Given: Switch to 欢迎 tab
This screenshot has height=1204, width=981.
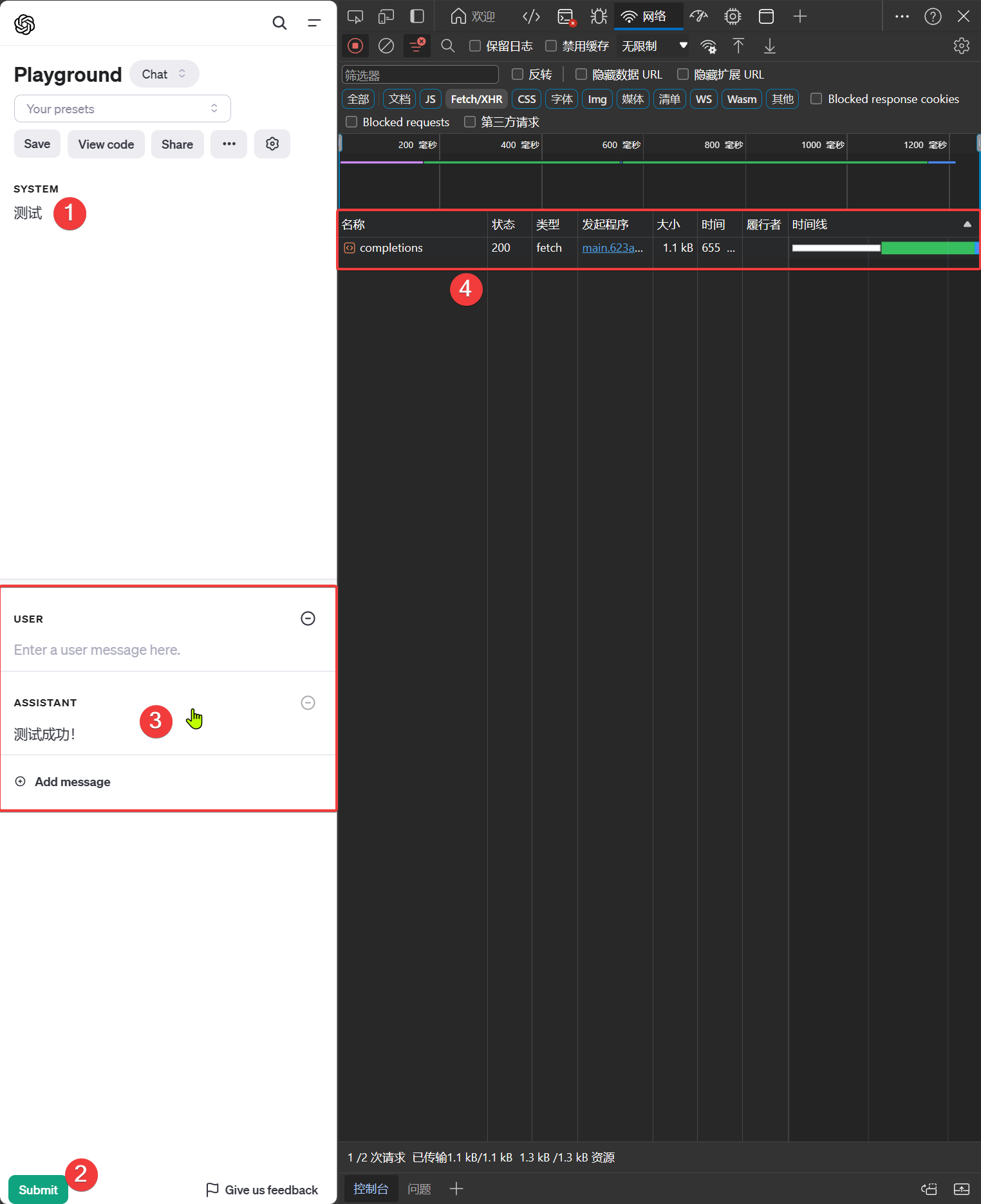Looking at the screenshot, I should (x=472, y=17).
